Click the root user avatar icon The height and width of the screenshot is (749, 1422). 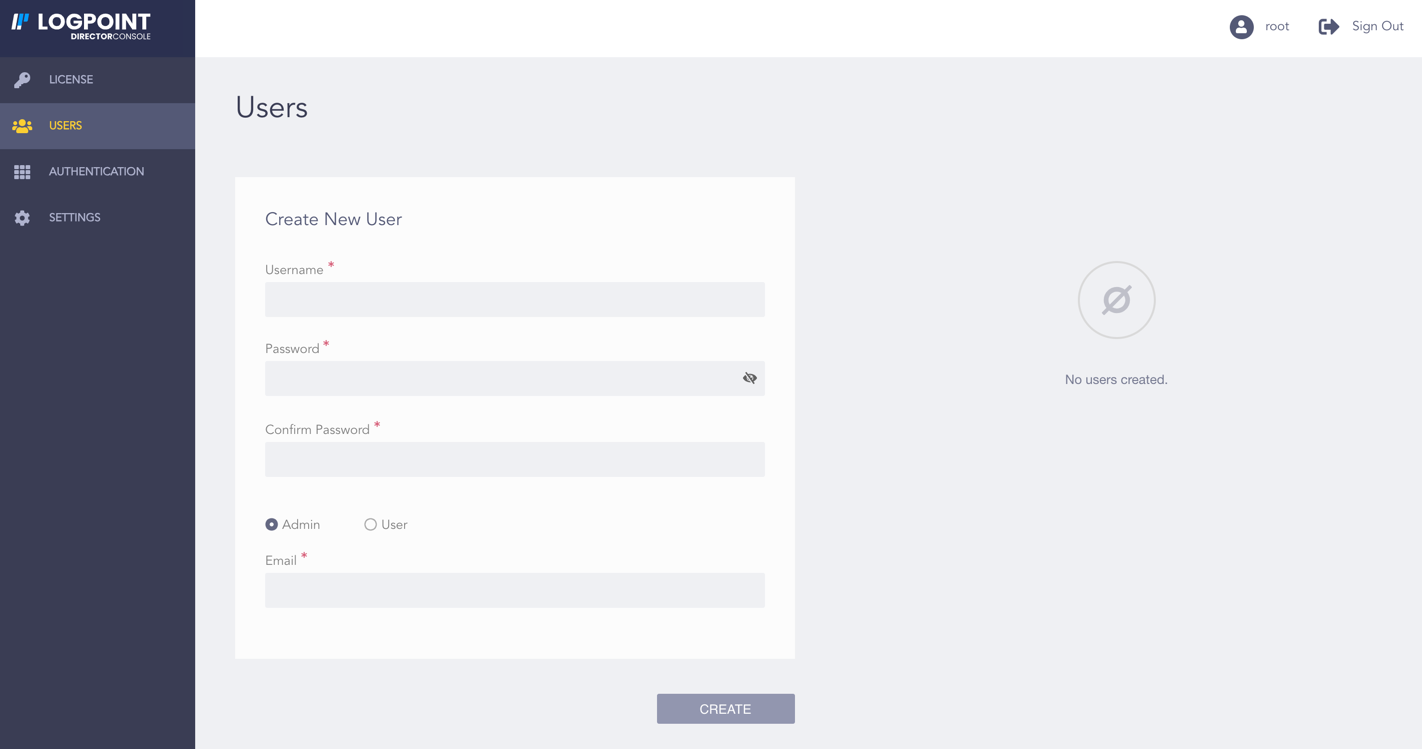(x=1241, y=27)
